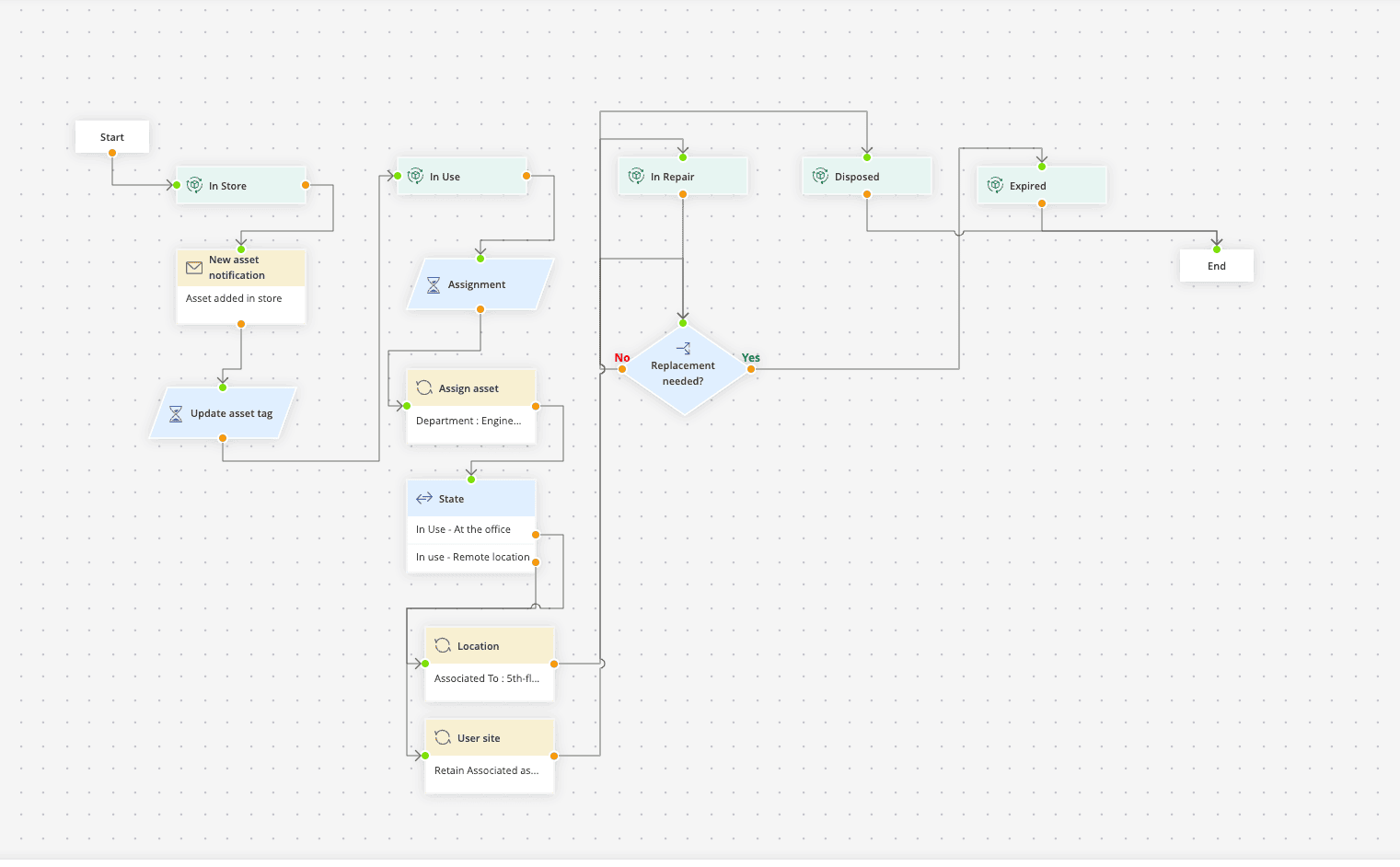Click the decision icon on Replacement needed
Image resolution: width=1400 pixels, height=867 pixels.
click(x=683, y=349)
